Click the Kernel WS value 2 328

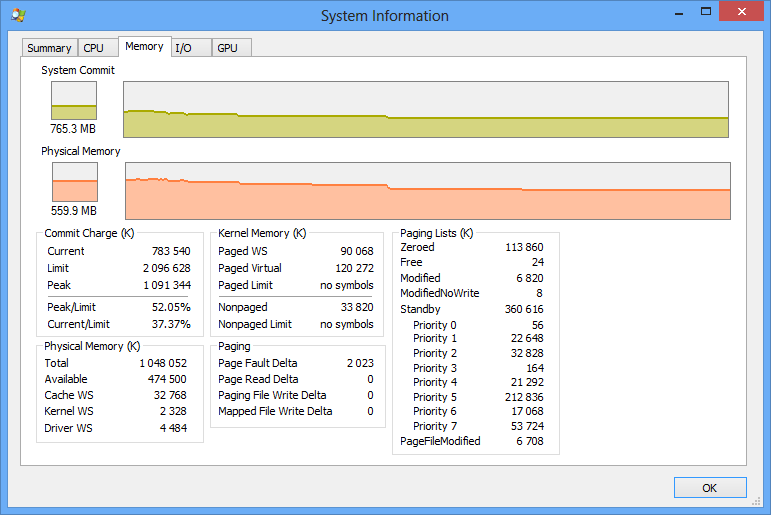click(x=173, y=411)
